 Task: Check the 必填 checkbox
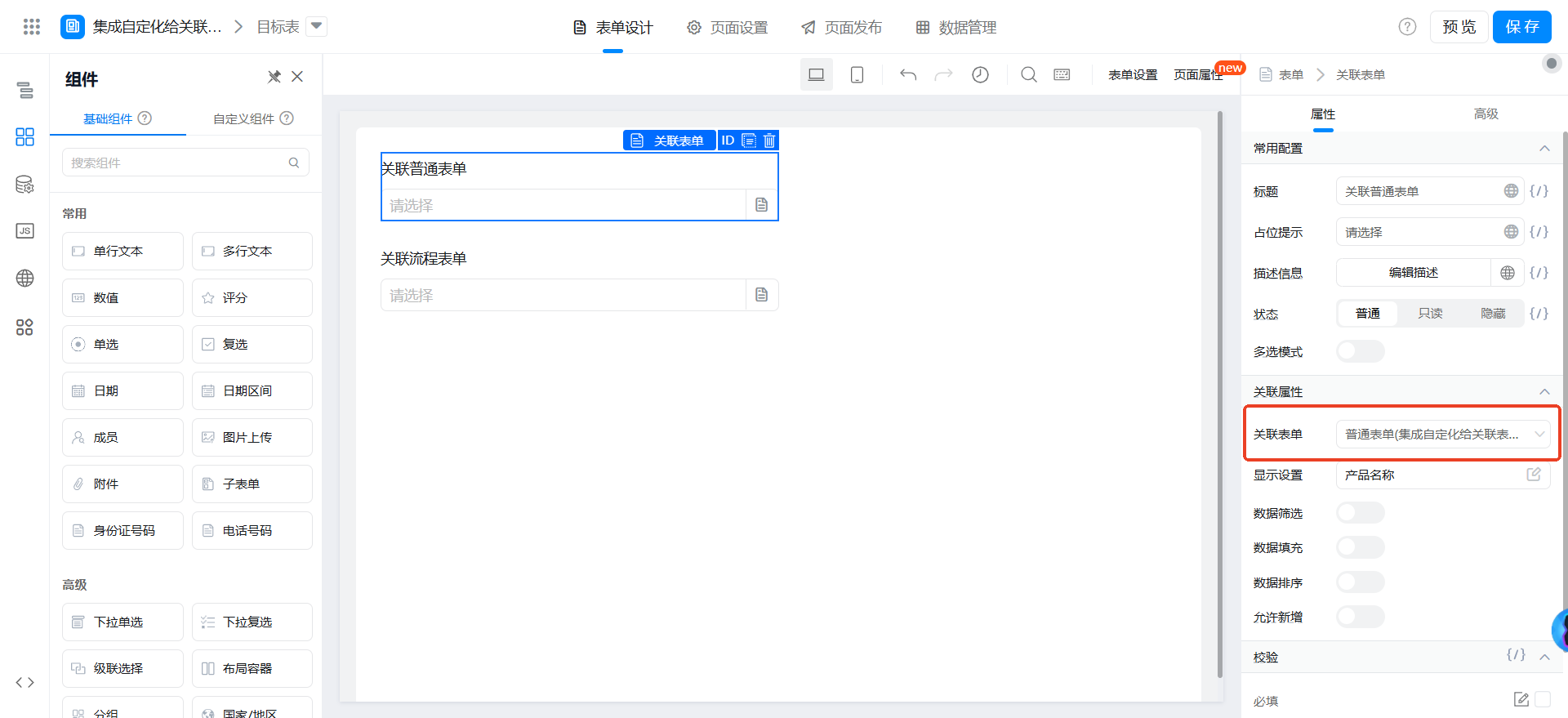[x=1543, y=699]
